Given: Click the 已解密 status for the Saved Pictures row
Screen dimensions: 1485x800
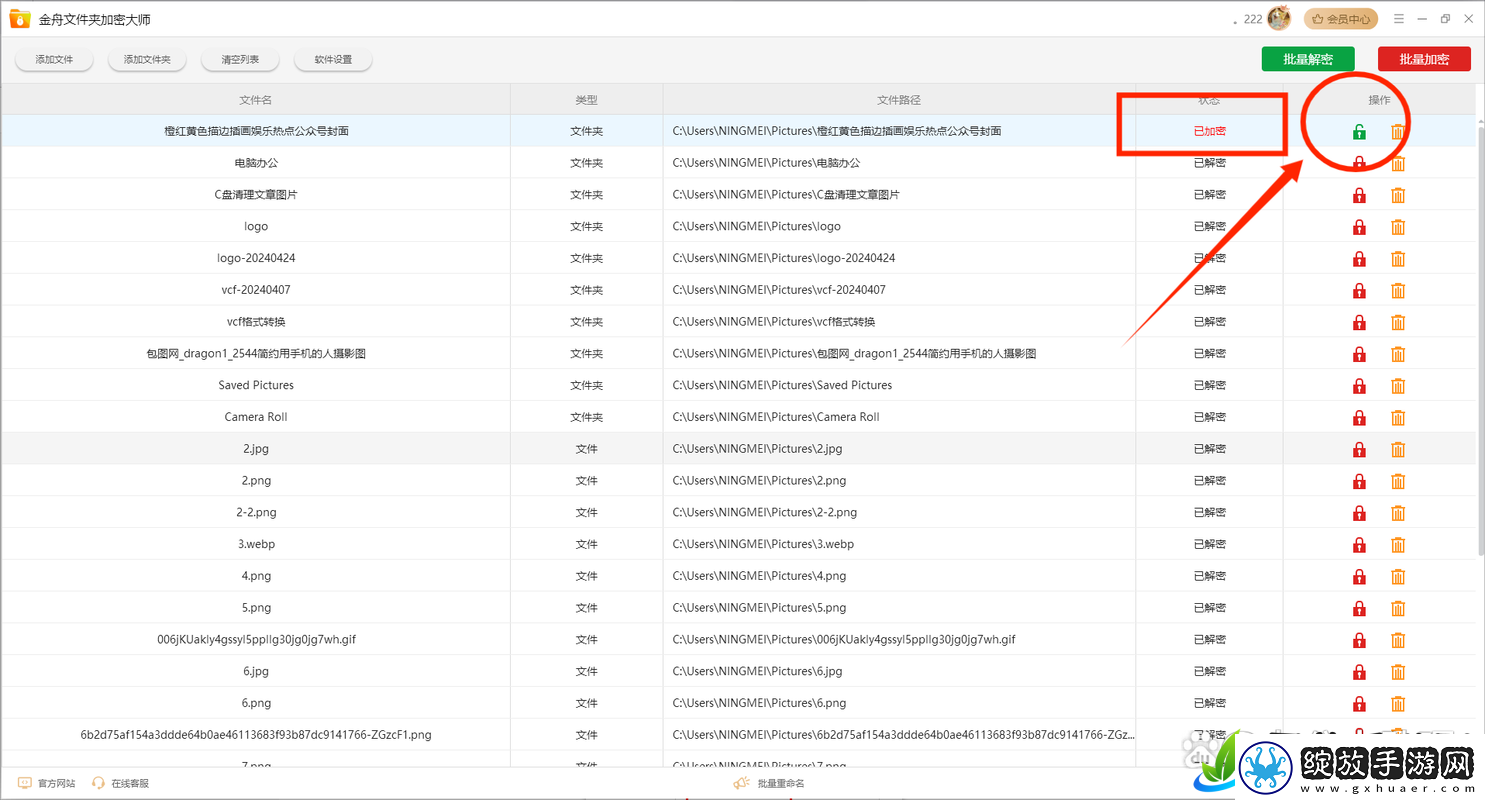Looking at the screenshot, I should [1210, 386].
